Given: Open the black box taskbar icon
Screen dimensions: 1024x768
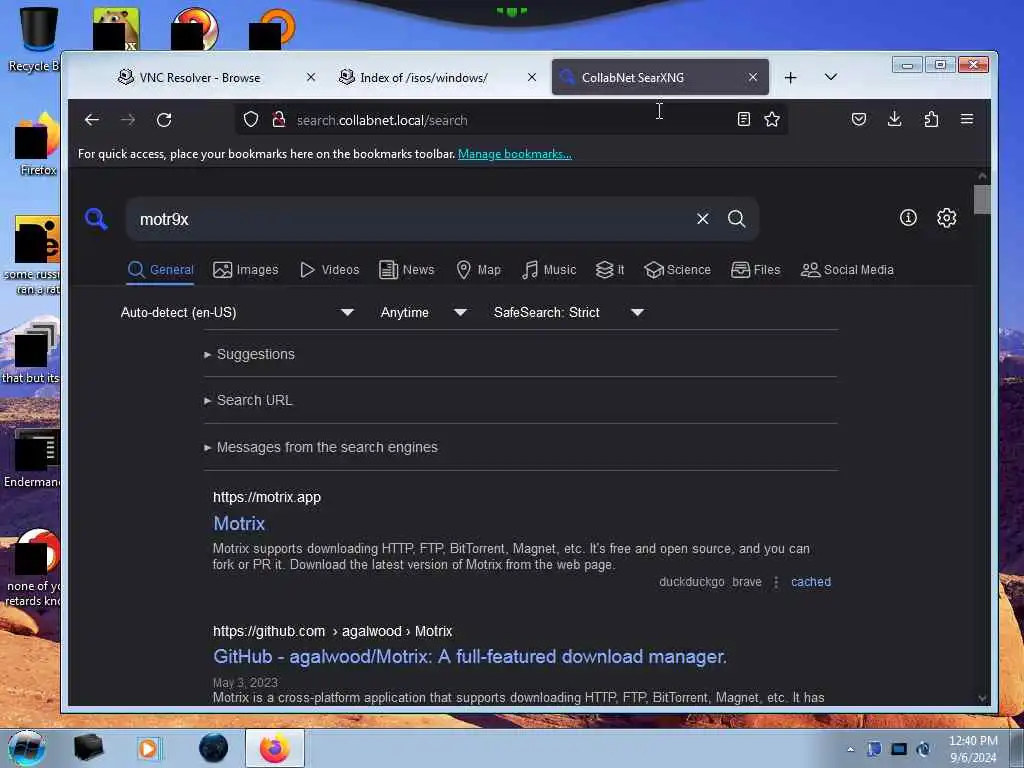Looking at the screenshot, I should coord(88,748).
